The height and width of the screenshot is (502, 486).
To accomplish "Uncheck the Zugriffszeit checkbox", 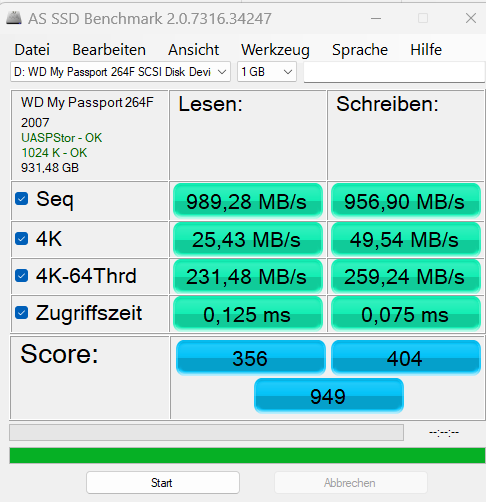I will [x=22, y=313].
